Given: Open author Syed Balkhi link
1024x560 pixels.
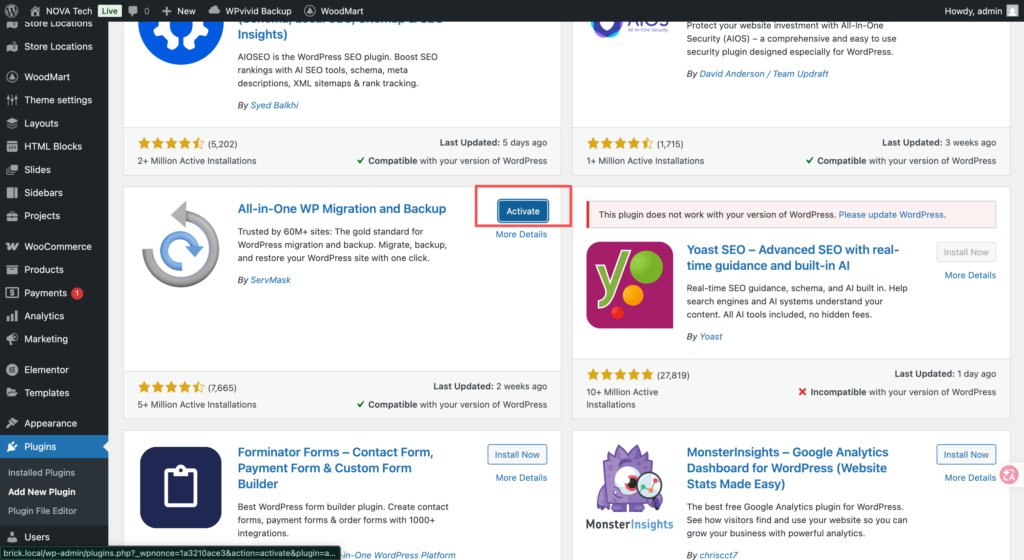Looking at the screenshot, I should click(274, 105).
